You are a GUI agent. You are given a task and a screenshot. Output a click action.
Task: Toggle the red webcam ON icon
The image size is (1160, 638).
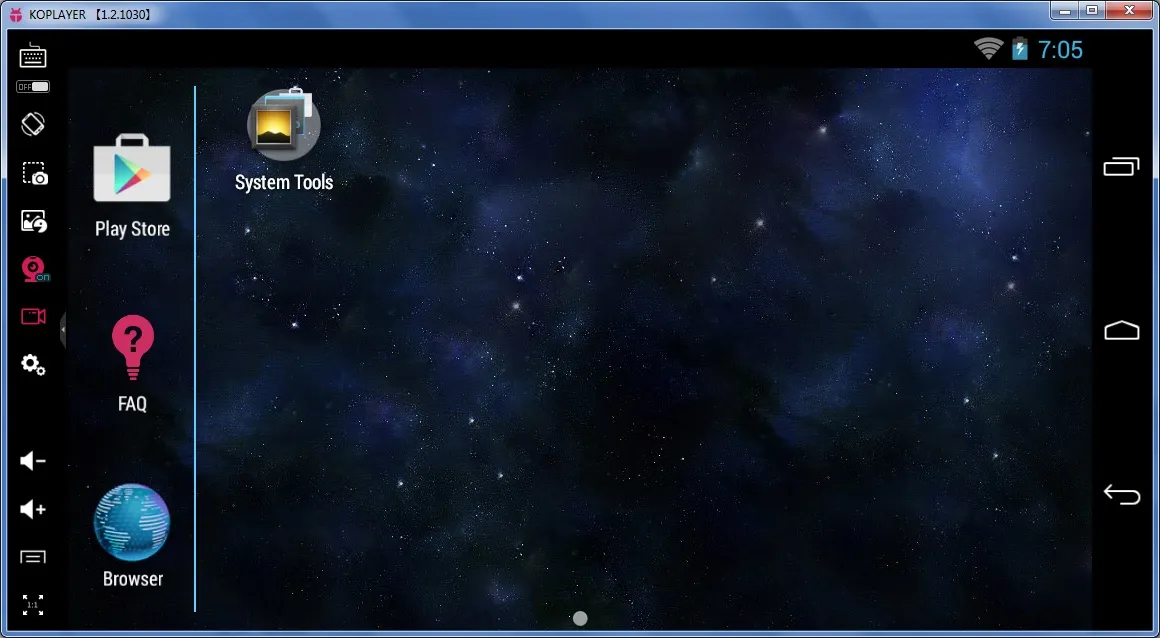[x=34, y=269]
